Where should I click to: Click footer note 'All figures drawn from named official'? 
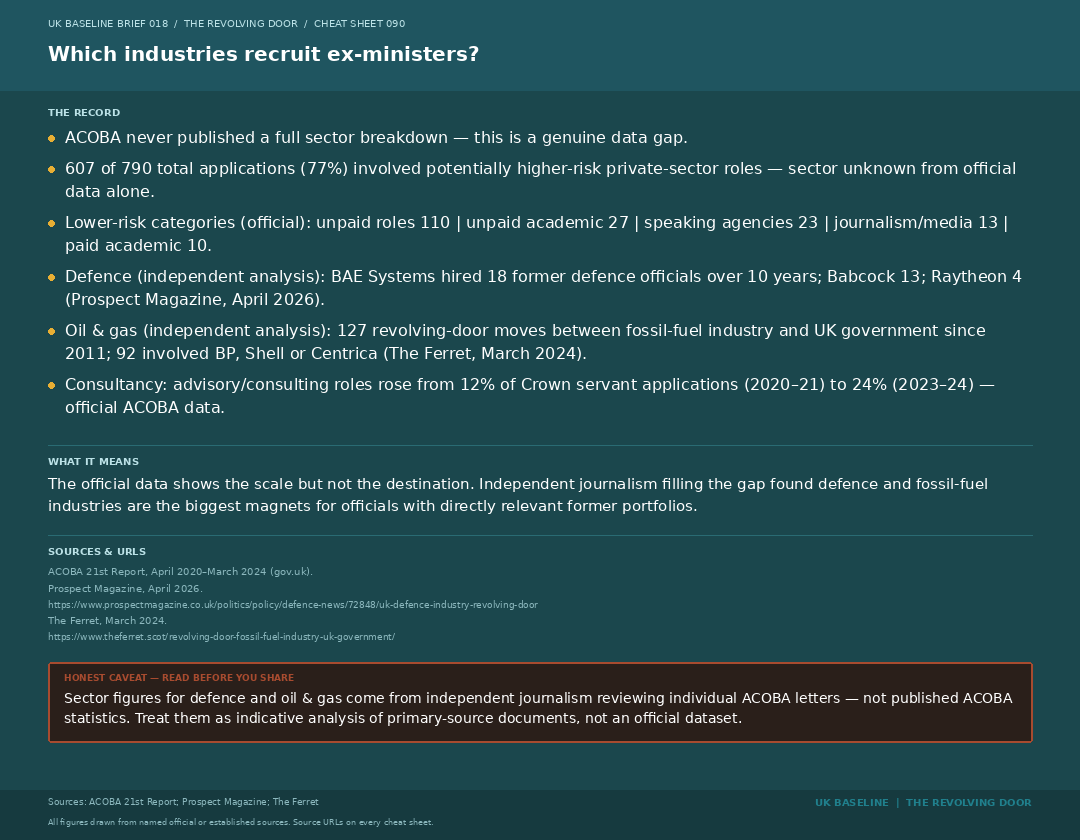coord(240,822)
